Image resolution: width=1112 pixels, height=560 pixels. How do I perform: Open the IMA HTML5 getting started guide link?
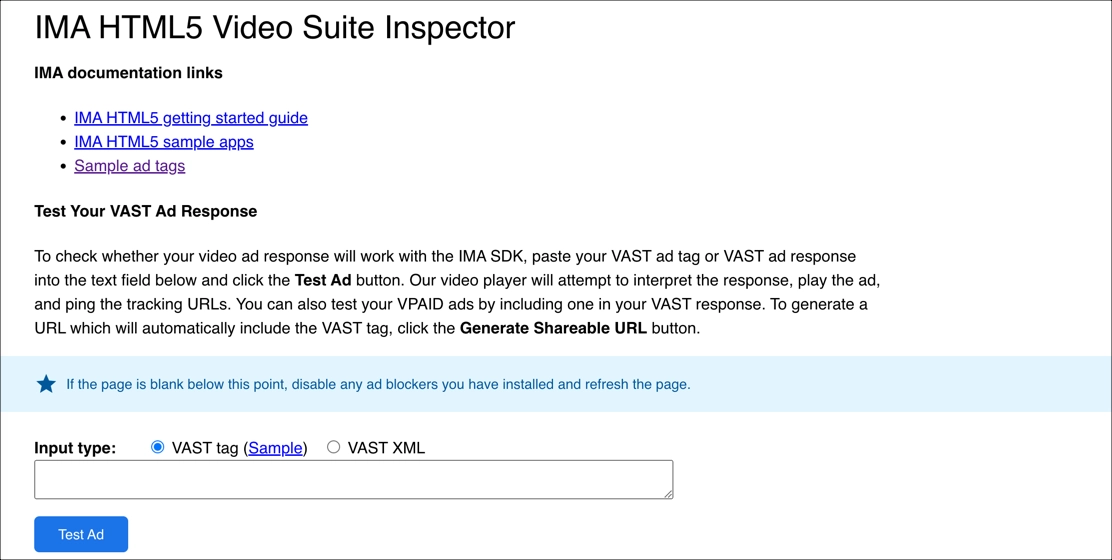click(x=190, y=118)
